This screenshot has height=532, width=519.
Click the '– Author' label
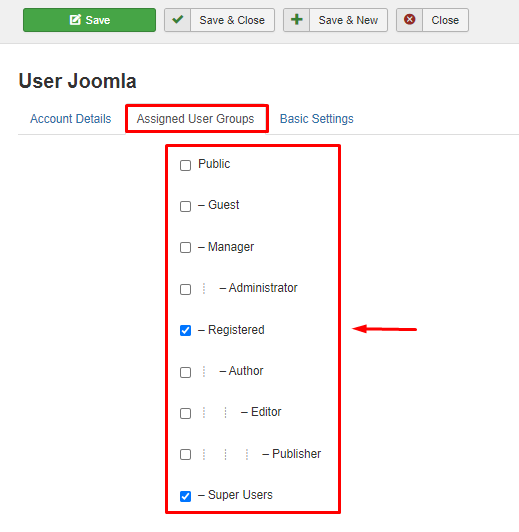pos(241,371)
